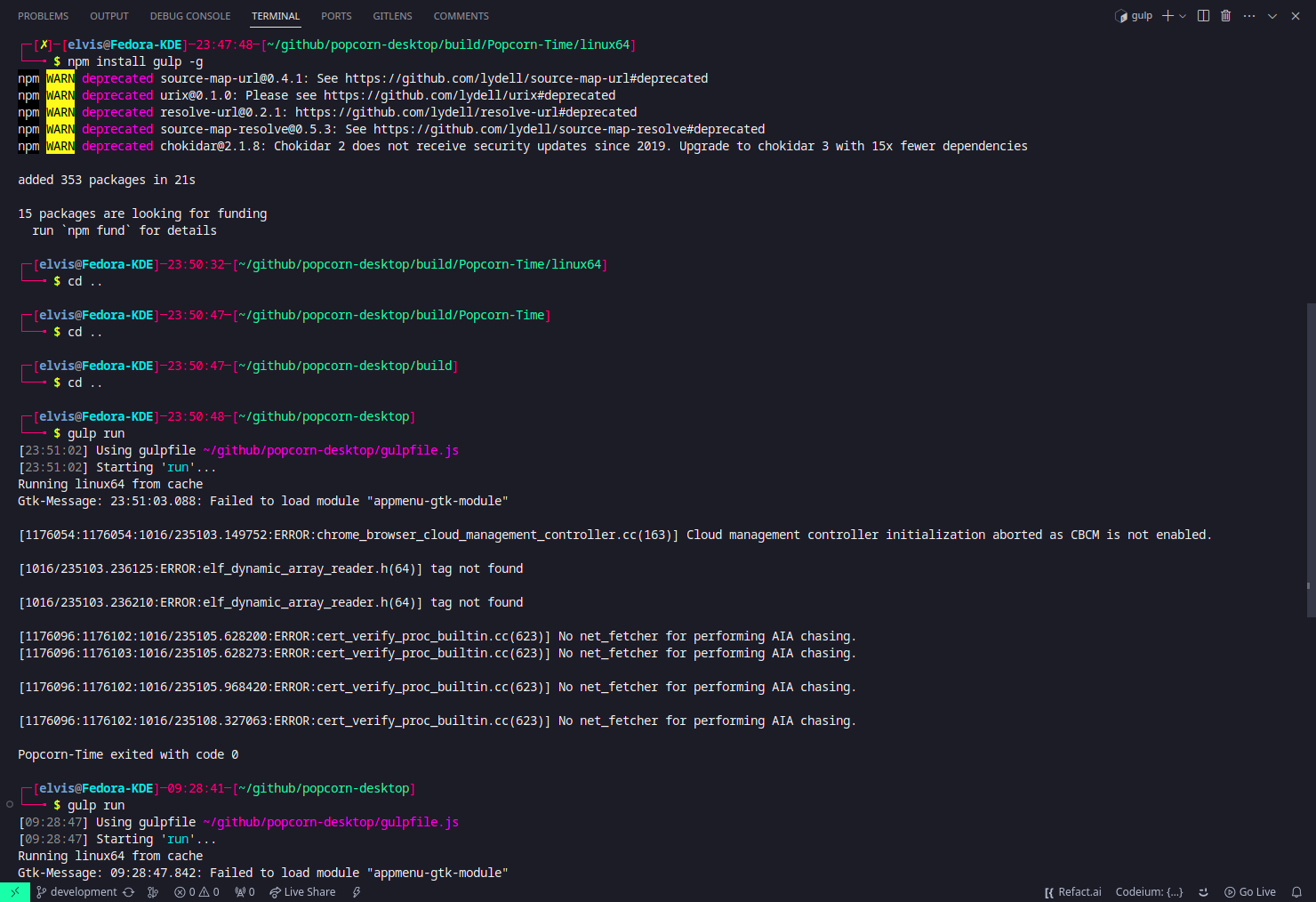Open the DEBUG CONSOLE tab
The image size is (1316, 902).
point(189,15)
